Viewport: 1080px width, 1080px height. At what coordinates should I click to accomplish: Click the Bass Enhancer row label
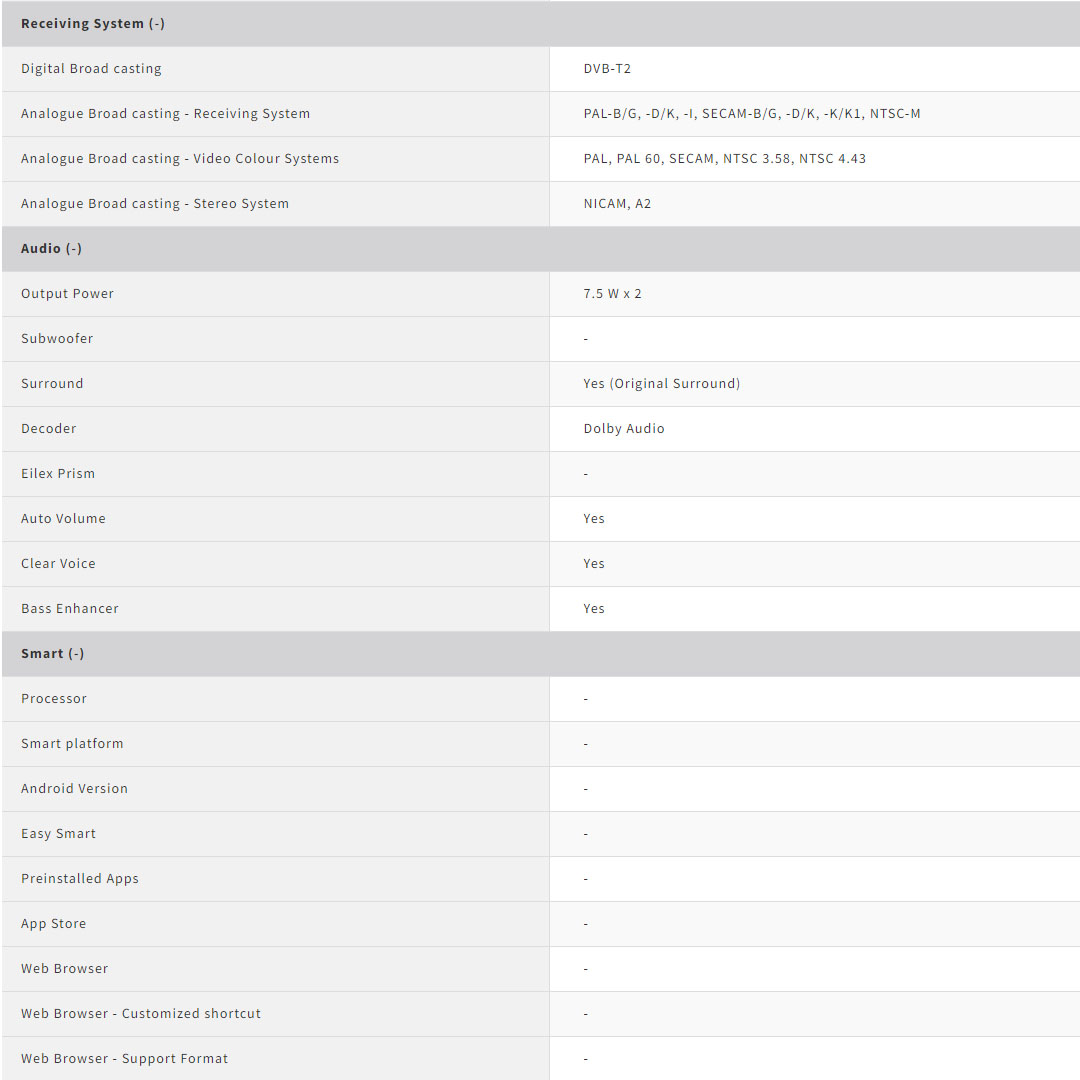pos(70,609)
